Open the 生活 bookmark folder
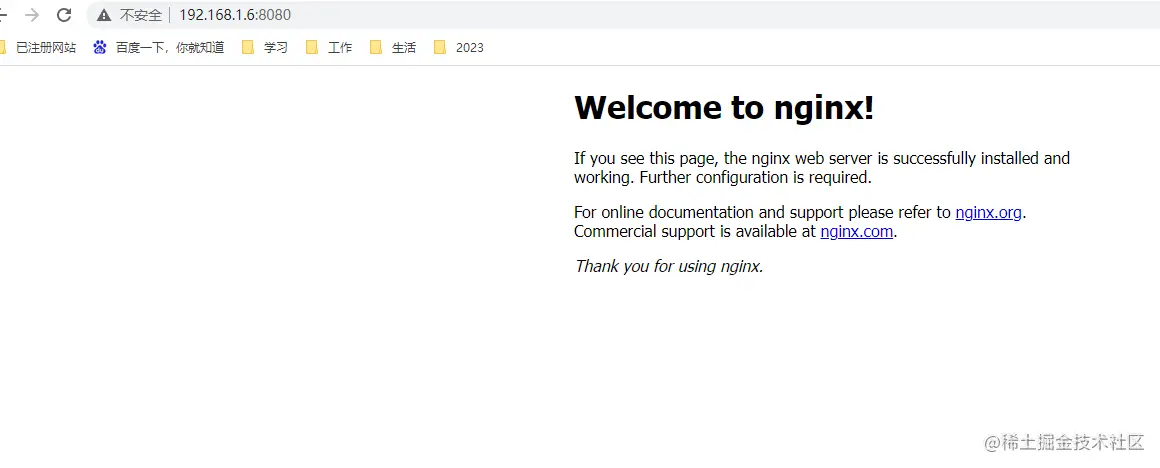The height and width of the screenshot is (468, 1160). 393,47
